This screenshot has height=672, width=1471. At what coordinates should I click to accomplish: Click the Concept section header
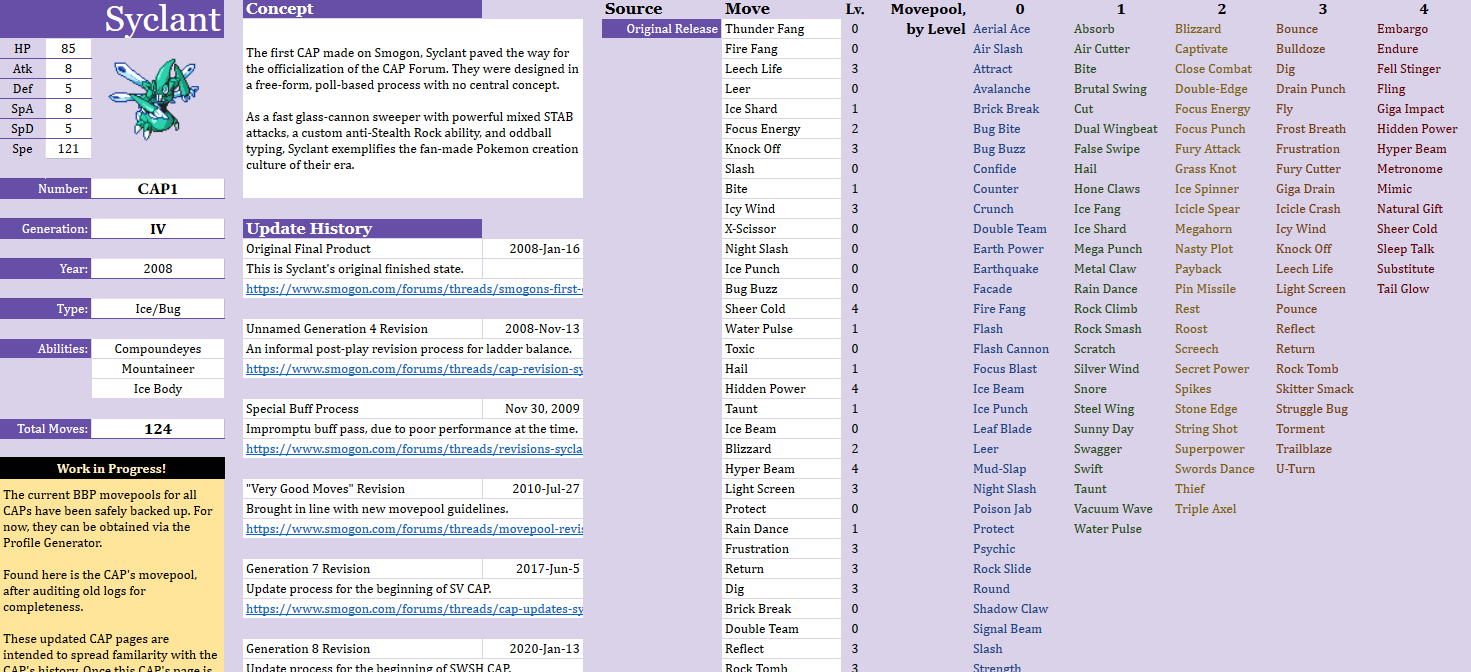363,9
